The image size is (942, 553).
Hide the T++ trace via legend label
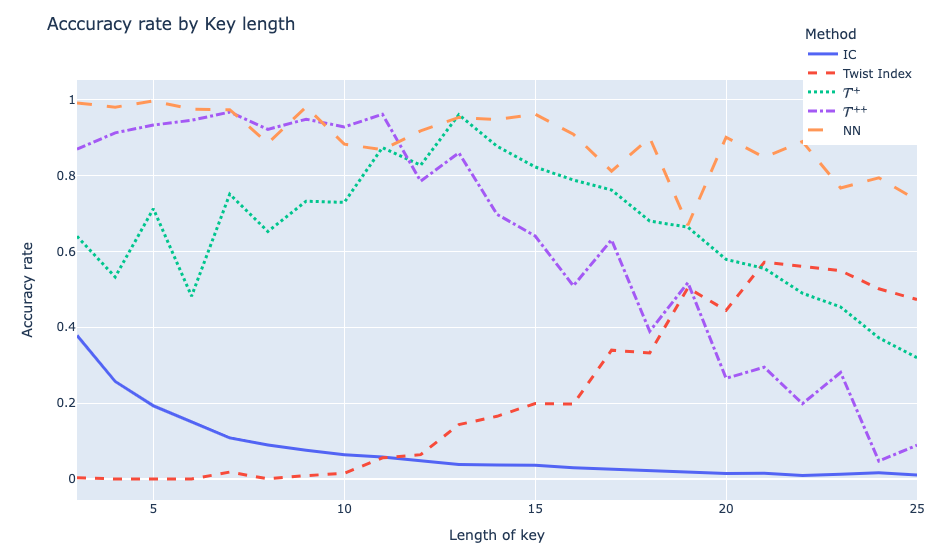(x=855, y=112)
